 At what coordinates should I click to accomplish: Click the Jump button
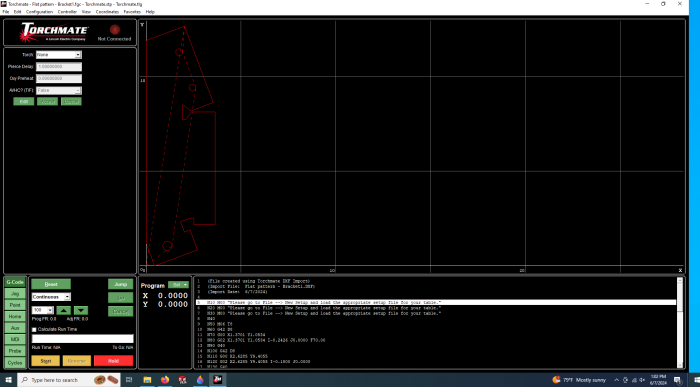click(121, 284)
